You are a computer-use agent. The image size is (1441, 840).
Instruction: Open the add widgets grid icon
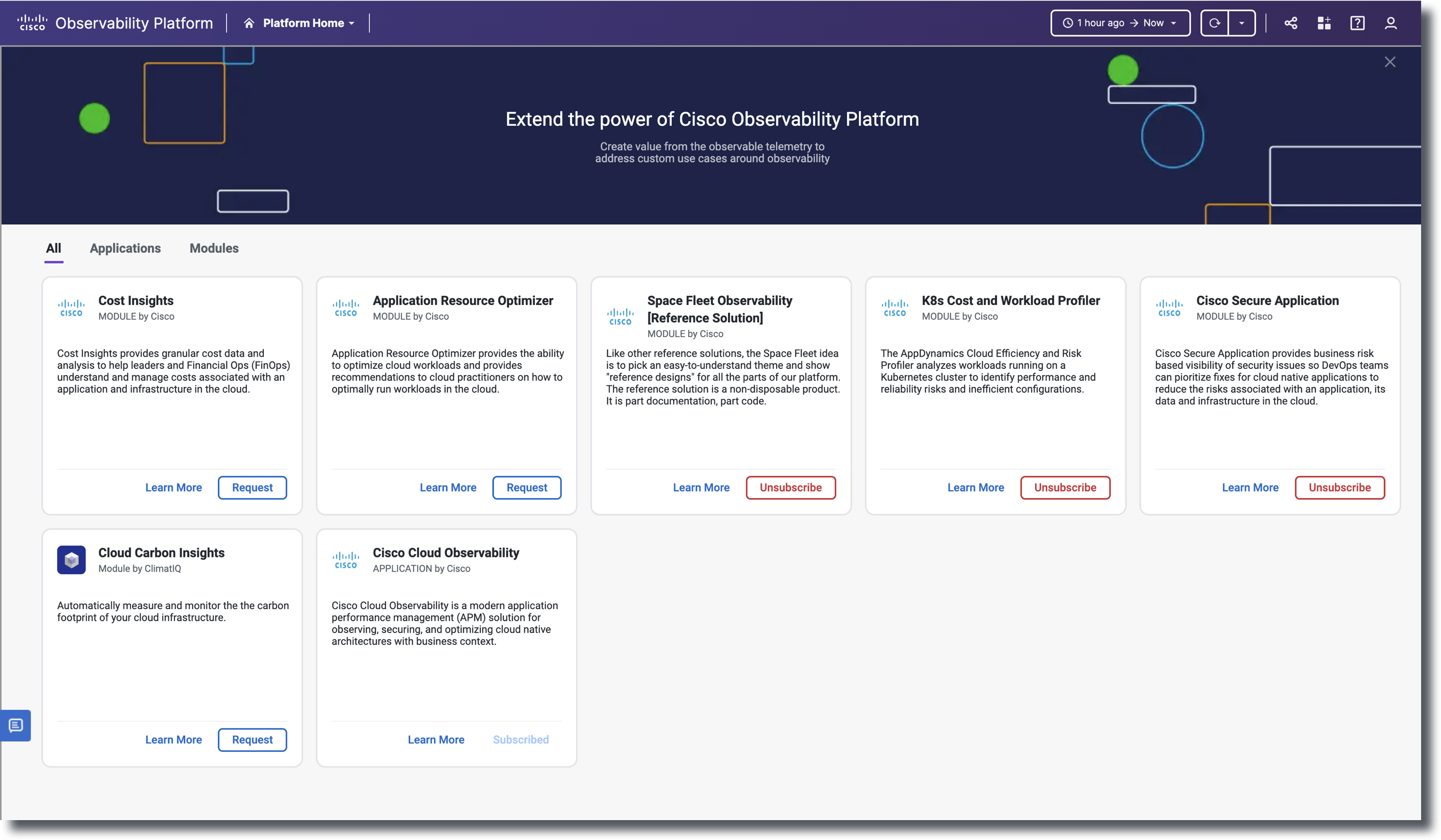click(x=1324, y=23)
